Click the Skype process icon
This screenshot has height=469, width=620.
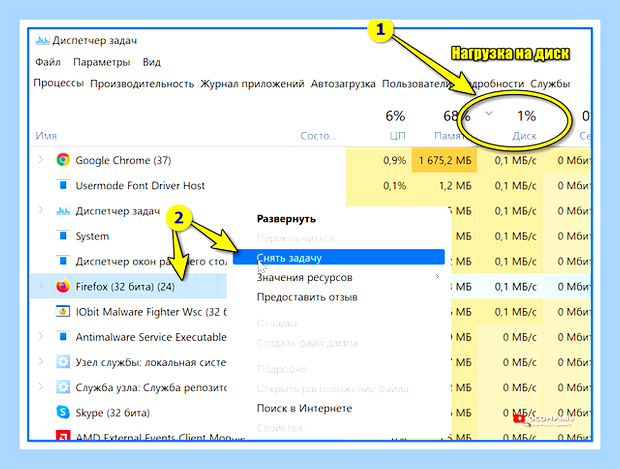point(63,412)
